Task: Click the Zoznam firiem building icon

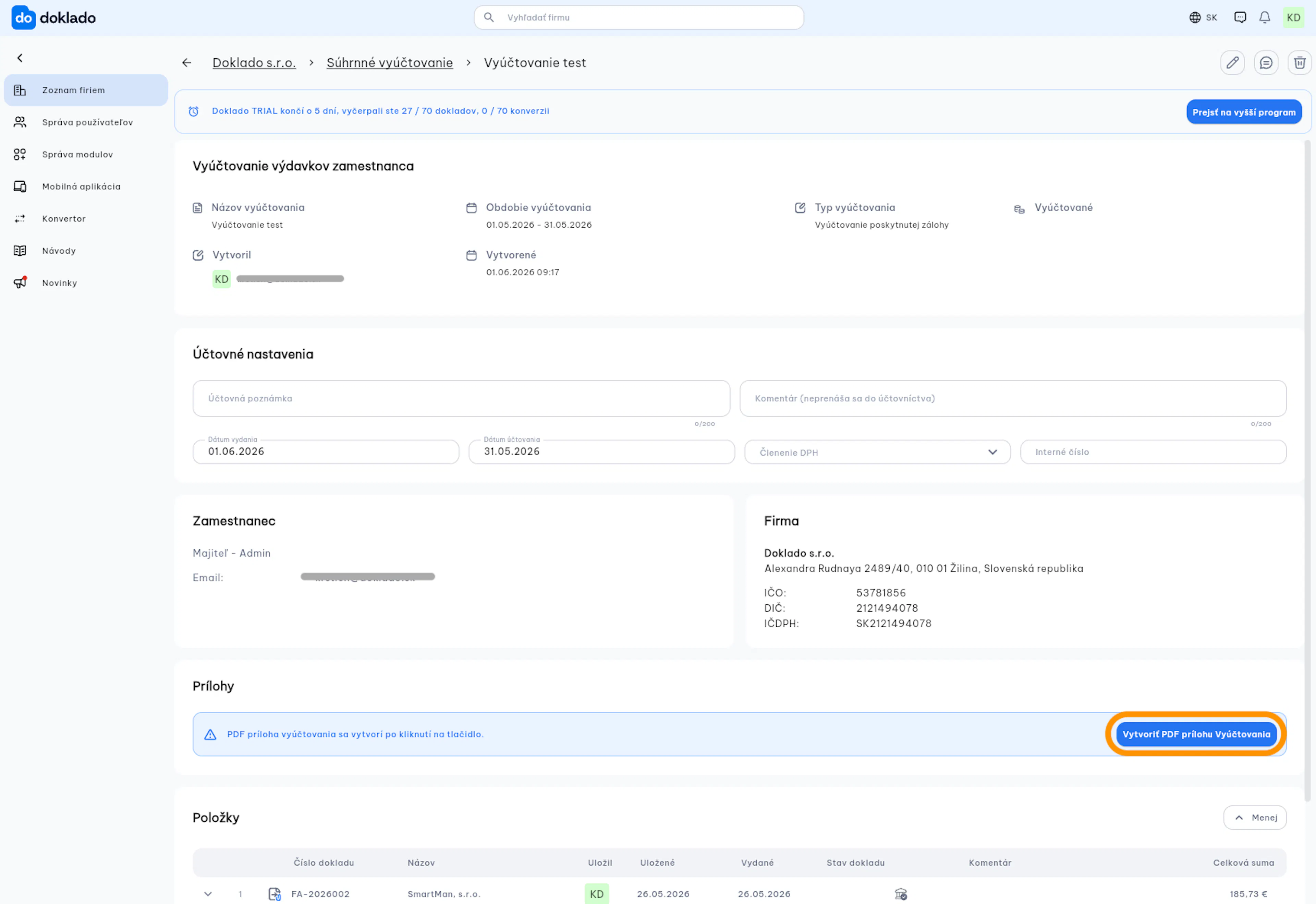Action: pos(20,90)
